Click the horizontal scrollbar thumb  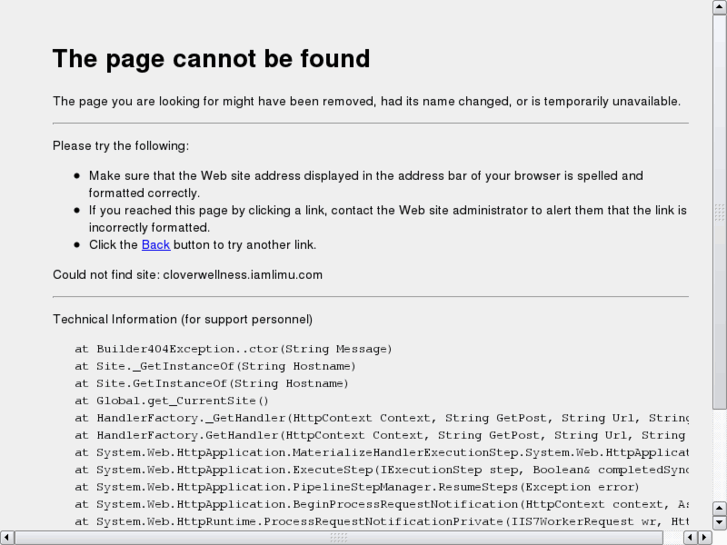coord(338,537)
